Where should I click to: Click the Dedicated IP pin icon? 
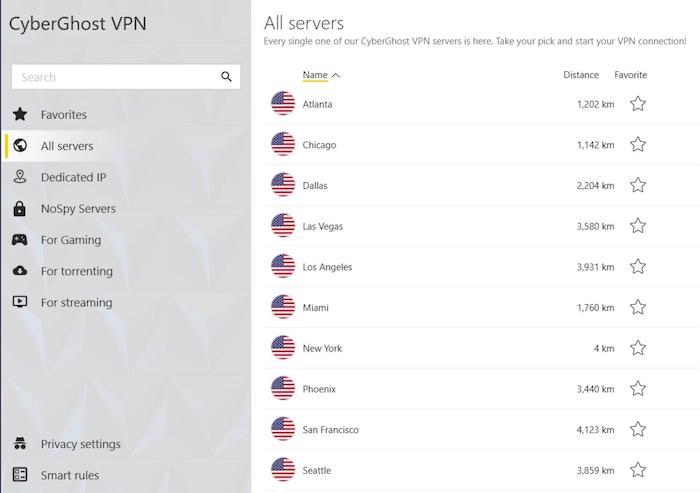pos(20,177)
